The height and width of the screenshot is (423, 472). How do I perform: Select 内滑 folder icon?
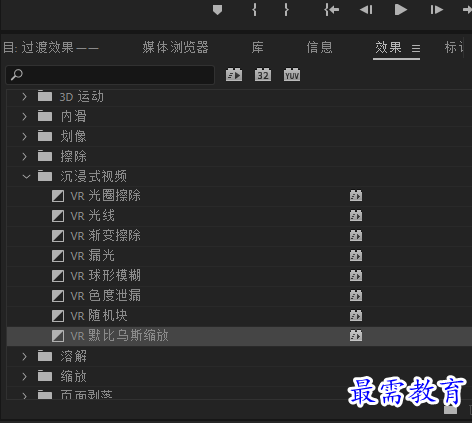click(x=45, y=116)
